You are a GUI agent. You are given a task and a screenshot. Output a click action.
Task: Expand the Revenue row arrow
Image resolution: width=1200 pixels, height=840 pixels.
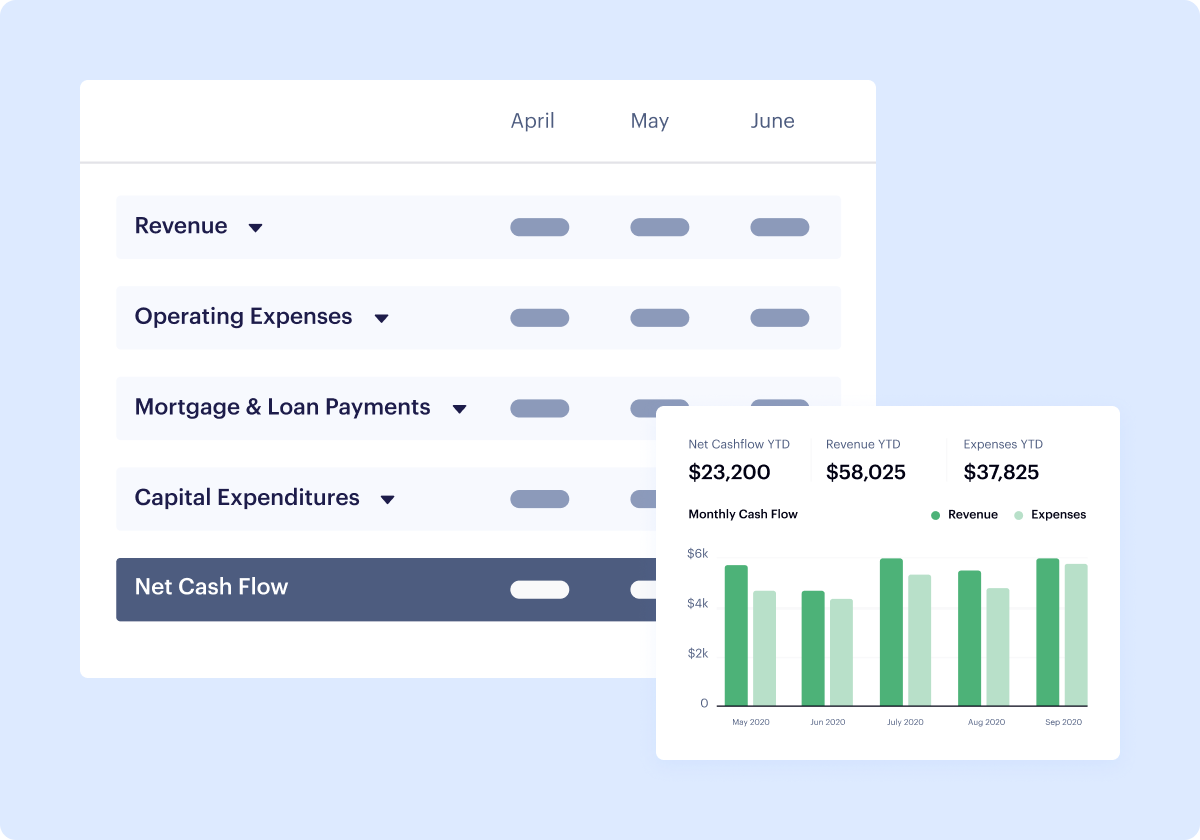tap(255, 228)
